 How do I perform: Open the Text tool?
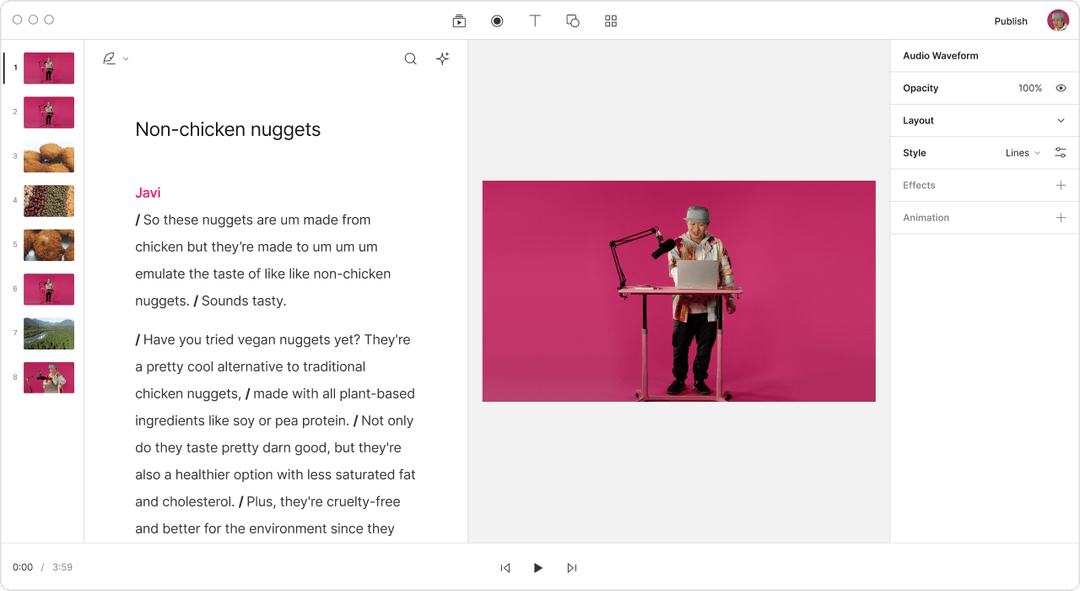point(535,20)
